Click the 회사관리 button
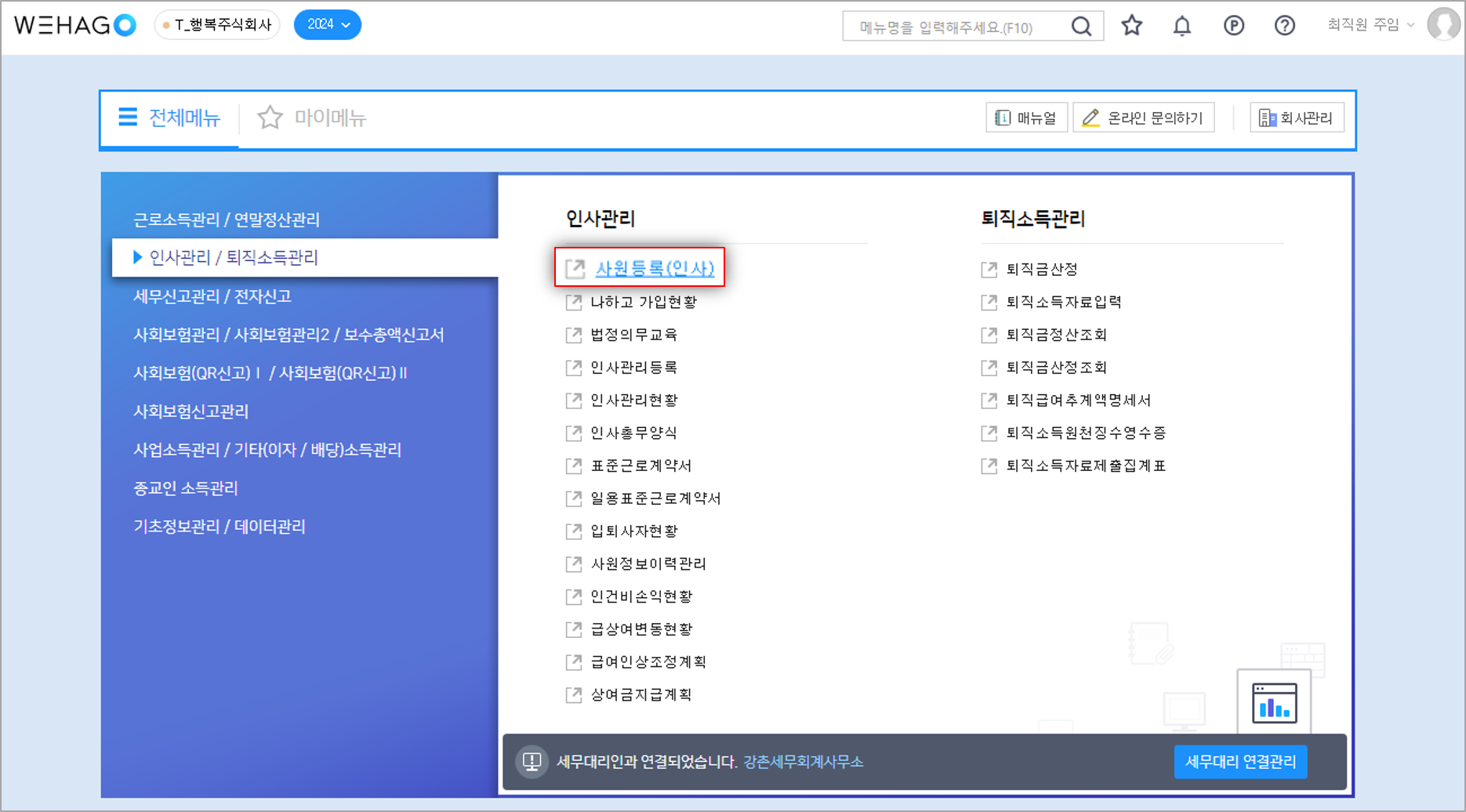 (1296, 118)
